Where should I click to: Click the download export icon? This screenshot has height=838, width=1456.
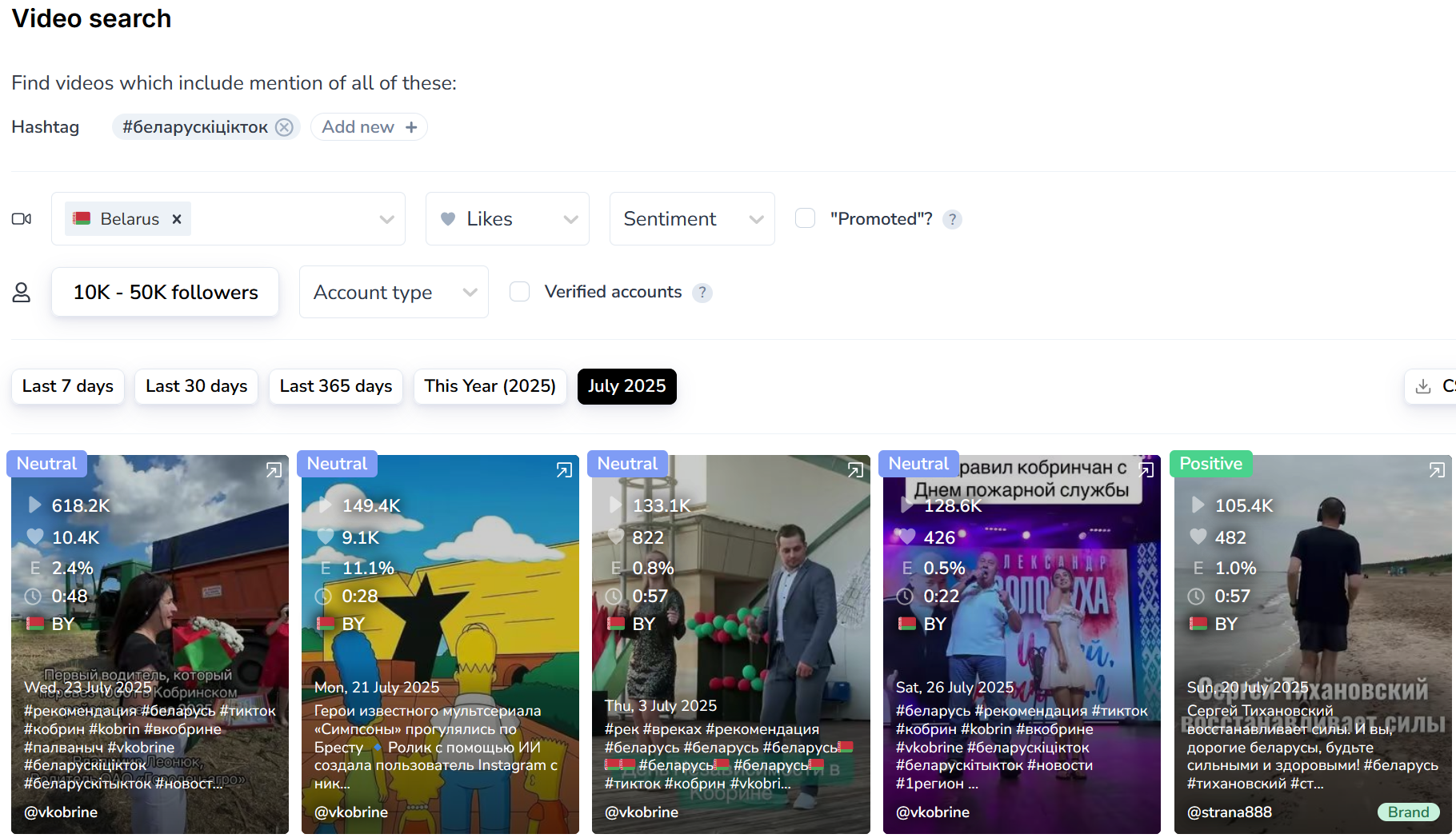click(x=1423, y=386)
